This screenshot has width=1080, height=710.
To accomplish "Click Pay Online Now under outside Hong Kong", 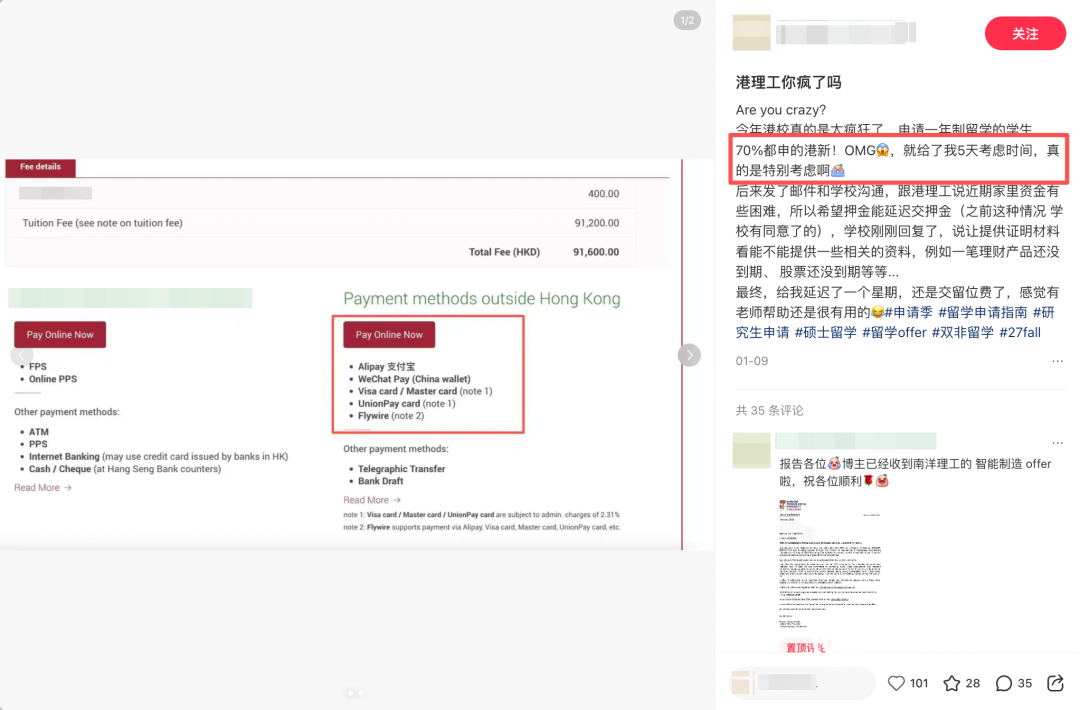I will coord(389,335).
